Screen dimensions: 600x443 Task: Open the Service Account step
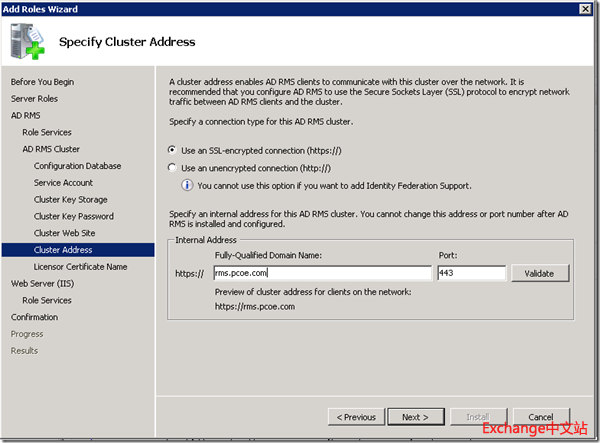(64, 183)
